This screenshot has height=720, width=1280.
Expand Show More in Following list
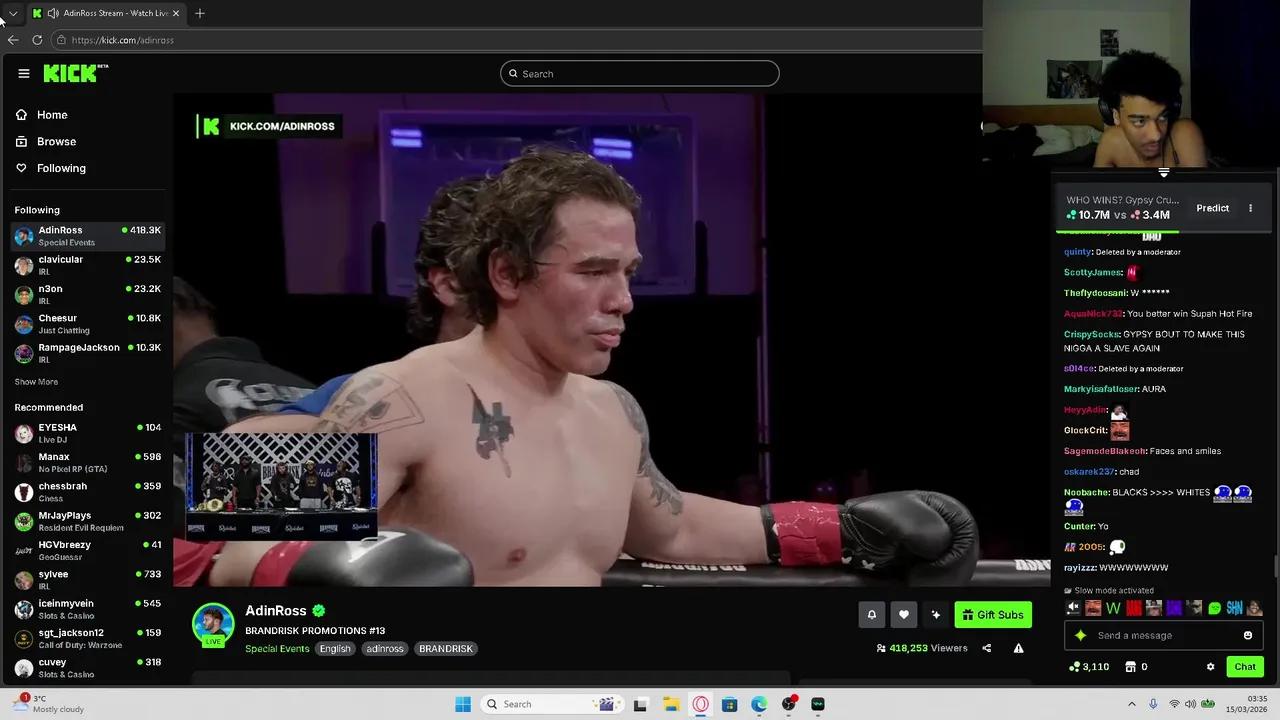[x=36, y=382]
